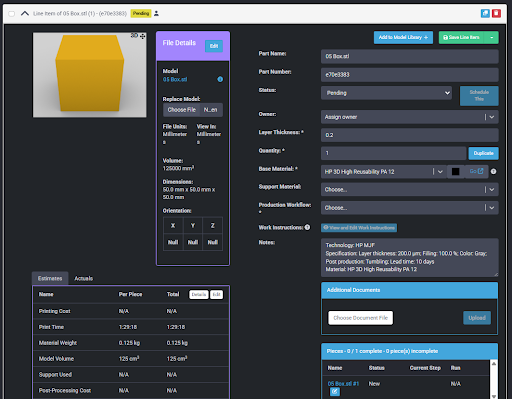This screenshot has width=512, height=399.
Task: Edit the Part Name field
Action: coord(410,56)
